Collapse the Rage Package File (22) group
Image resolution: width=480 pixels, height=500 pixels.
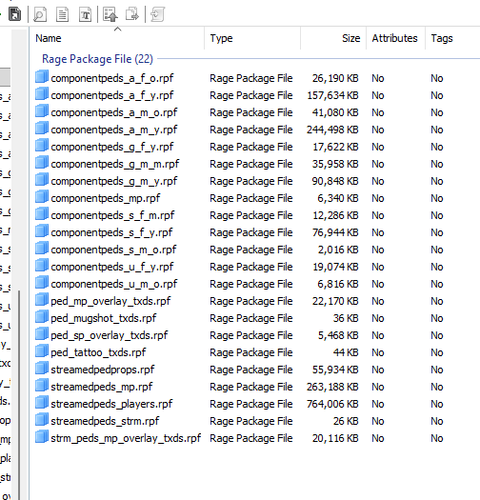[x=97, y=59]
